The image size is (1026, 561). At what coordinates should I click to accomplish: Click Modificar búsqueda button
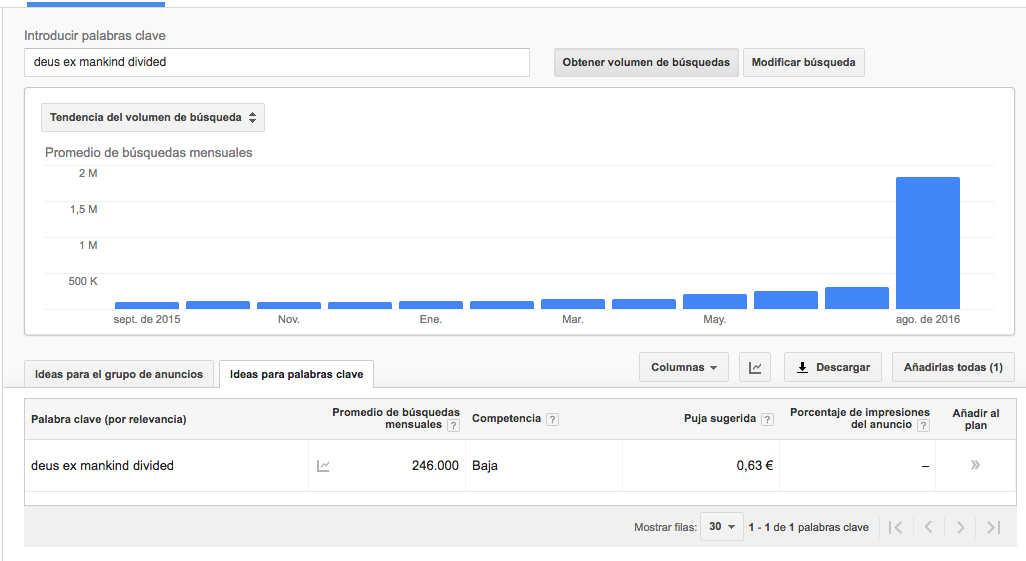pyautogui.click(x=804, y=62)
